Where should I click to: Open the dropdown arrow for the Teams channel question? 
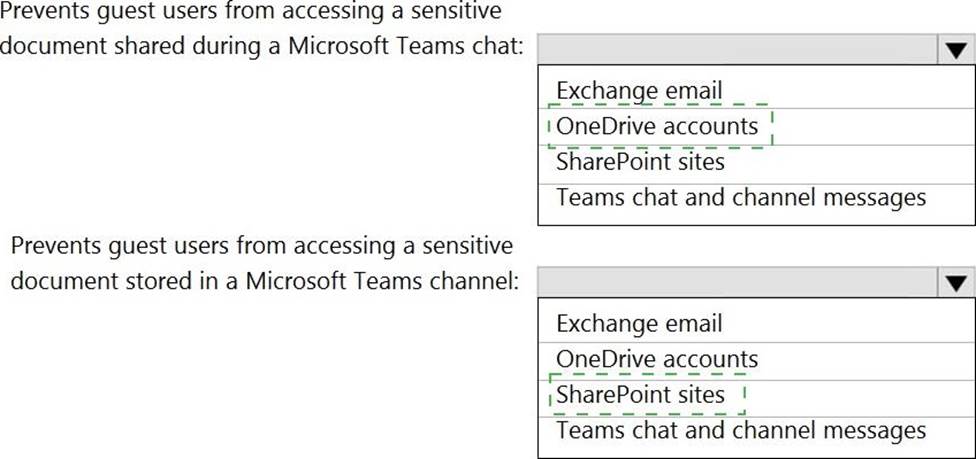pyautogui.click(x=954, y=284)
